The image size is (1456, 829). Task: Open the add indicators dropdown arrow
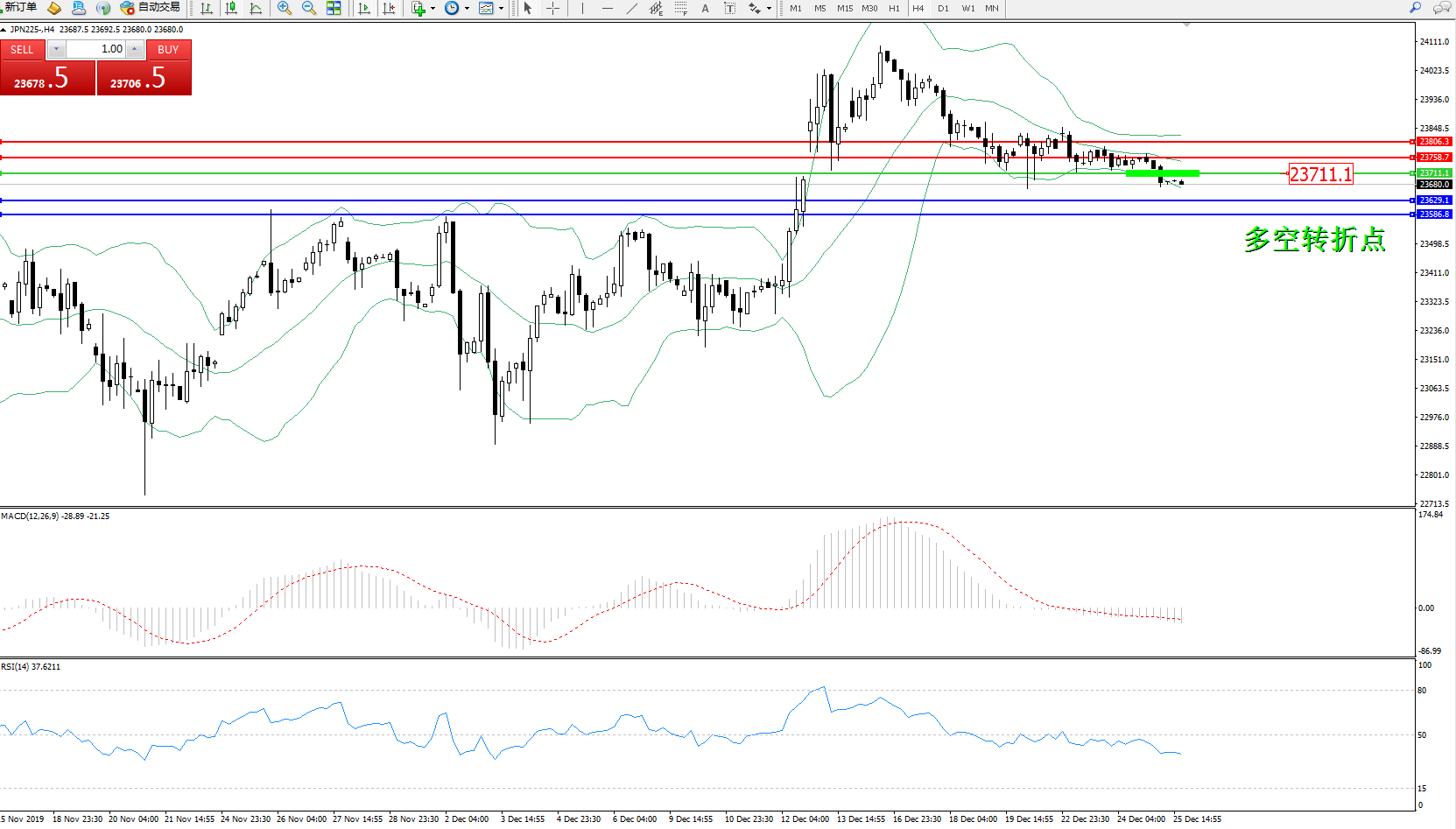click(433, 9)
